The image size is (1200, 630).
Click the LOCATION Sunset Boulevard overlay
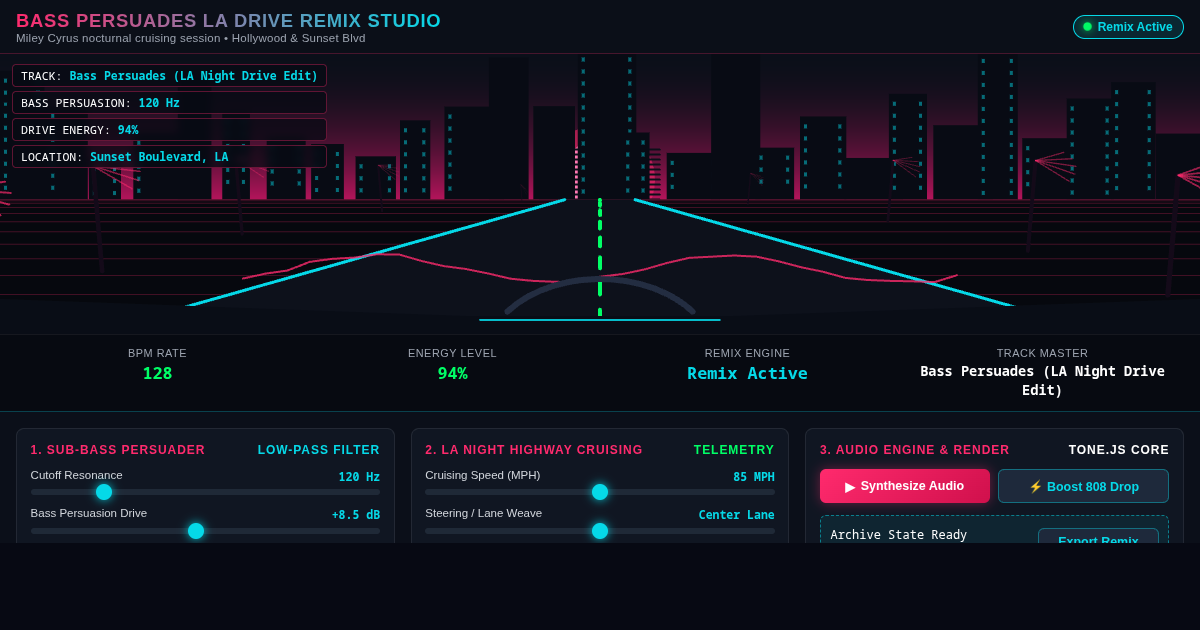click(x=169, y=157)
